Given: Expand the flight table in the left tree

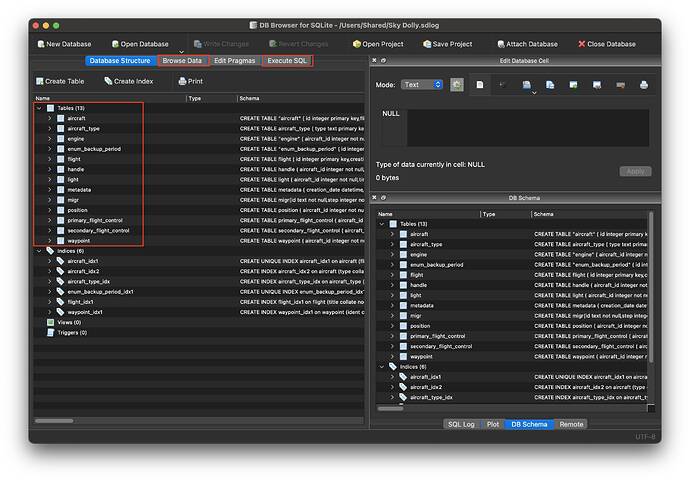Looking at the screenshot, I should coord(50,159).
